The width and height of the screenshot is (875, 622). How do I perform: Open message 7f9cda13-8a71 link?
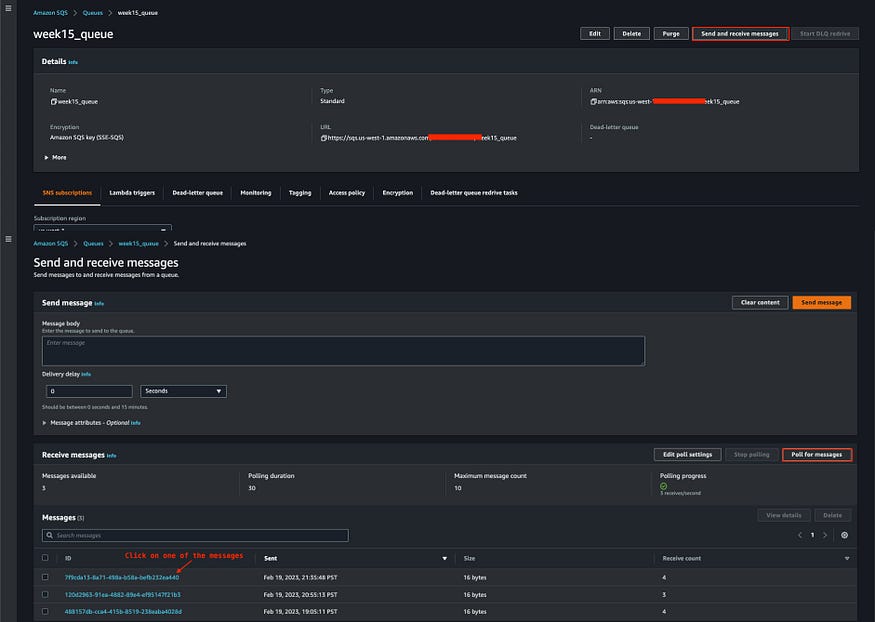coord(122,578)
